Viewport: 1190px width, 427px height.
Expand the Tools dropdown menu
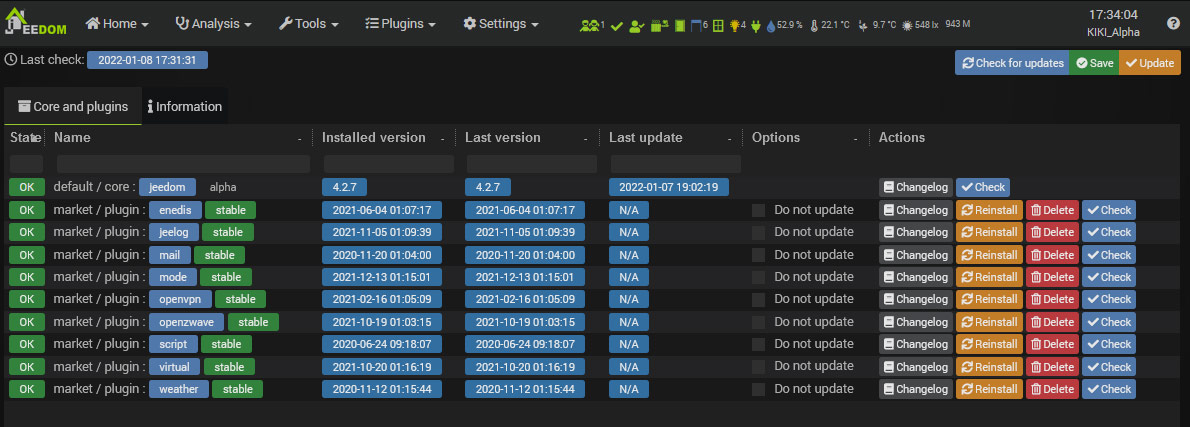[309, 24]
